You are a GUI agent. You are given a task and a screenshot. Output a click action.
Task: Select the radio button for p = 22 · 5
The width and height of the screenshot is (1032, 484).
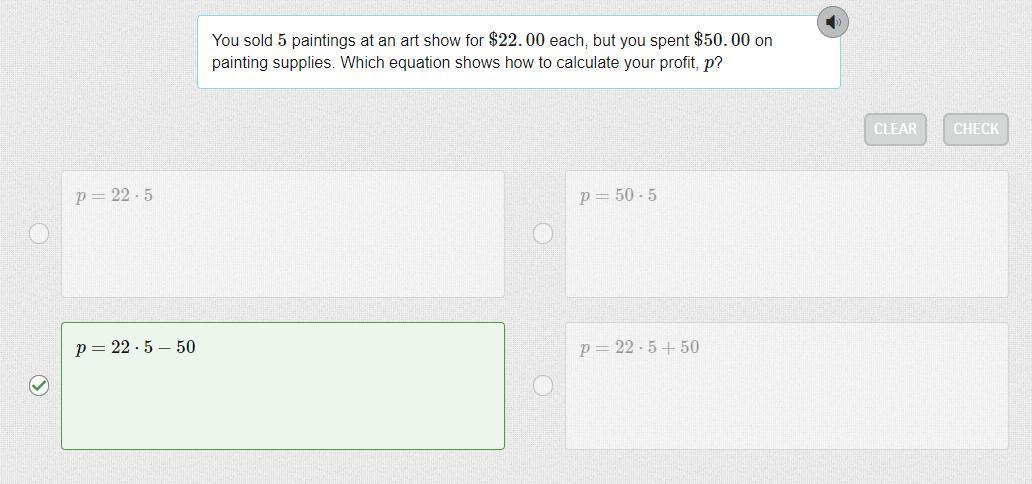pyautogui.click(x=39, y=233)
